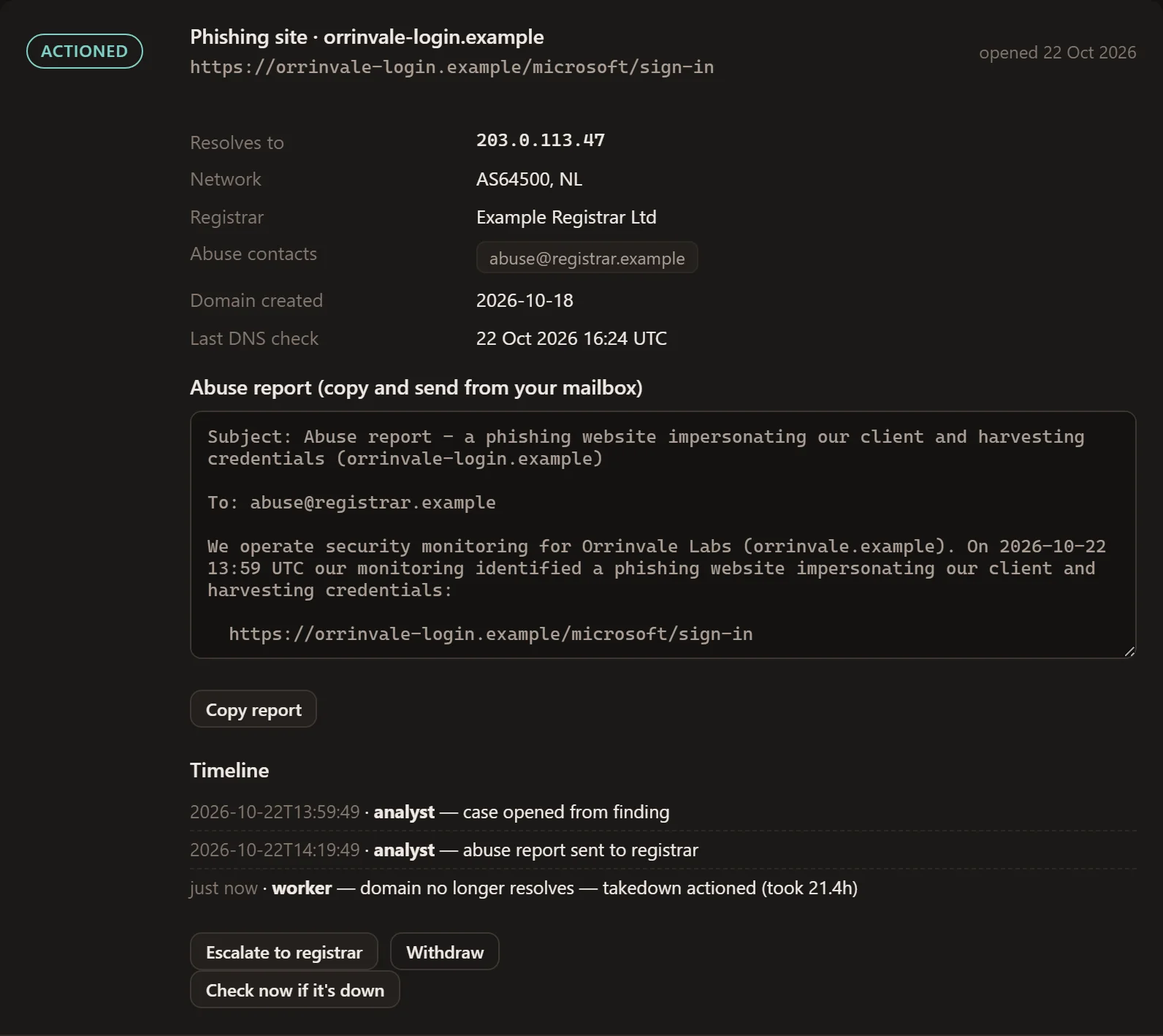Click the Last DNS check label
Screen dimensions: 1163x1036
254,338
